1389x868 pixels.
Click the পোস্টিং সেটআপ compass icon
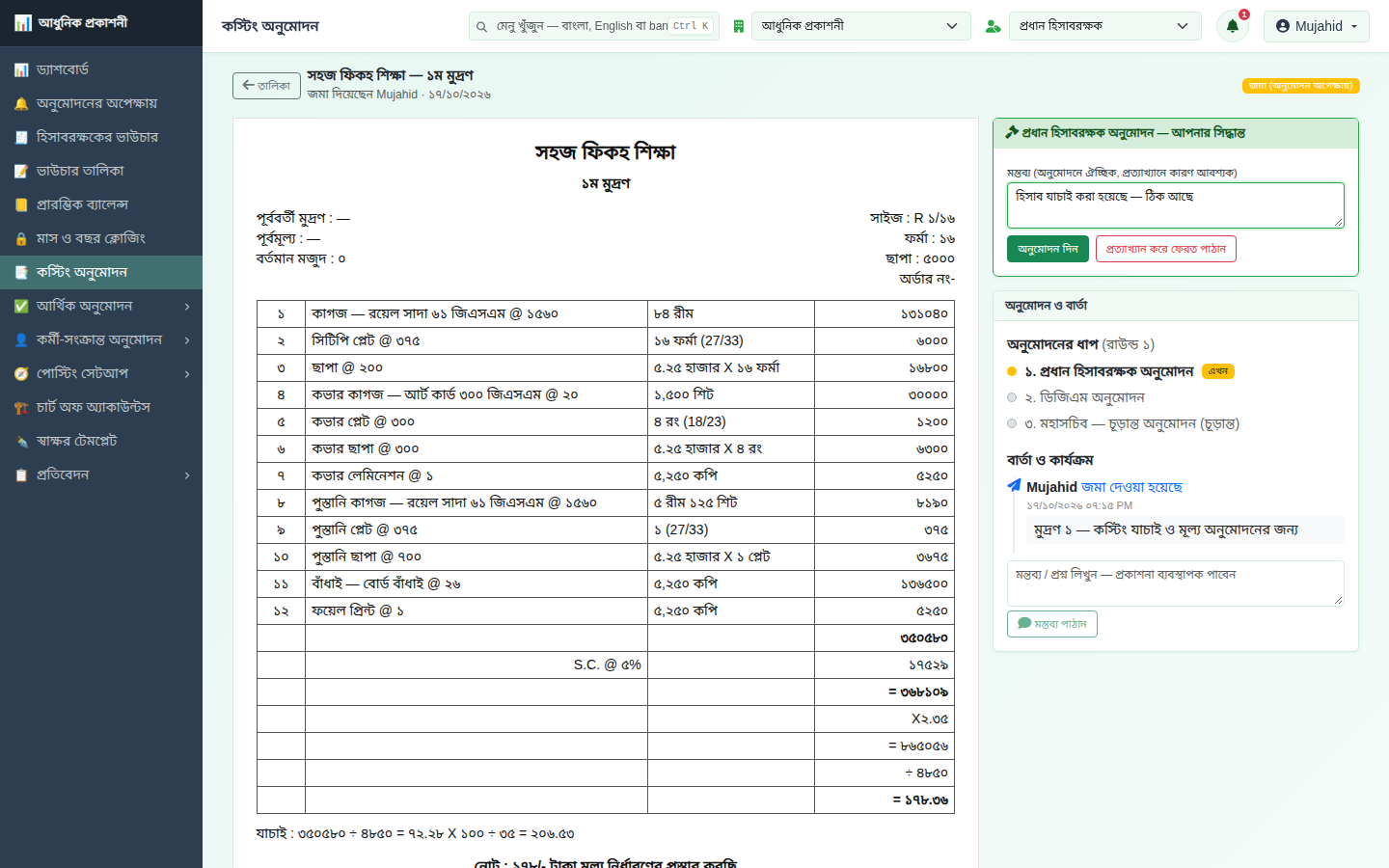point(21,374)
